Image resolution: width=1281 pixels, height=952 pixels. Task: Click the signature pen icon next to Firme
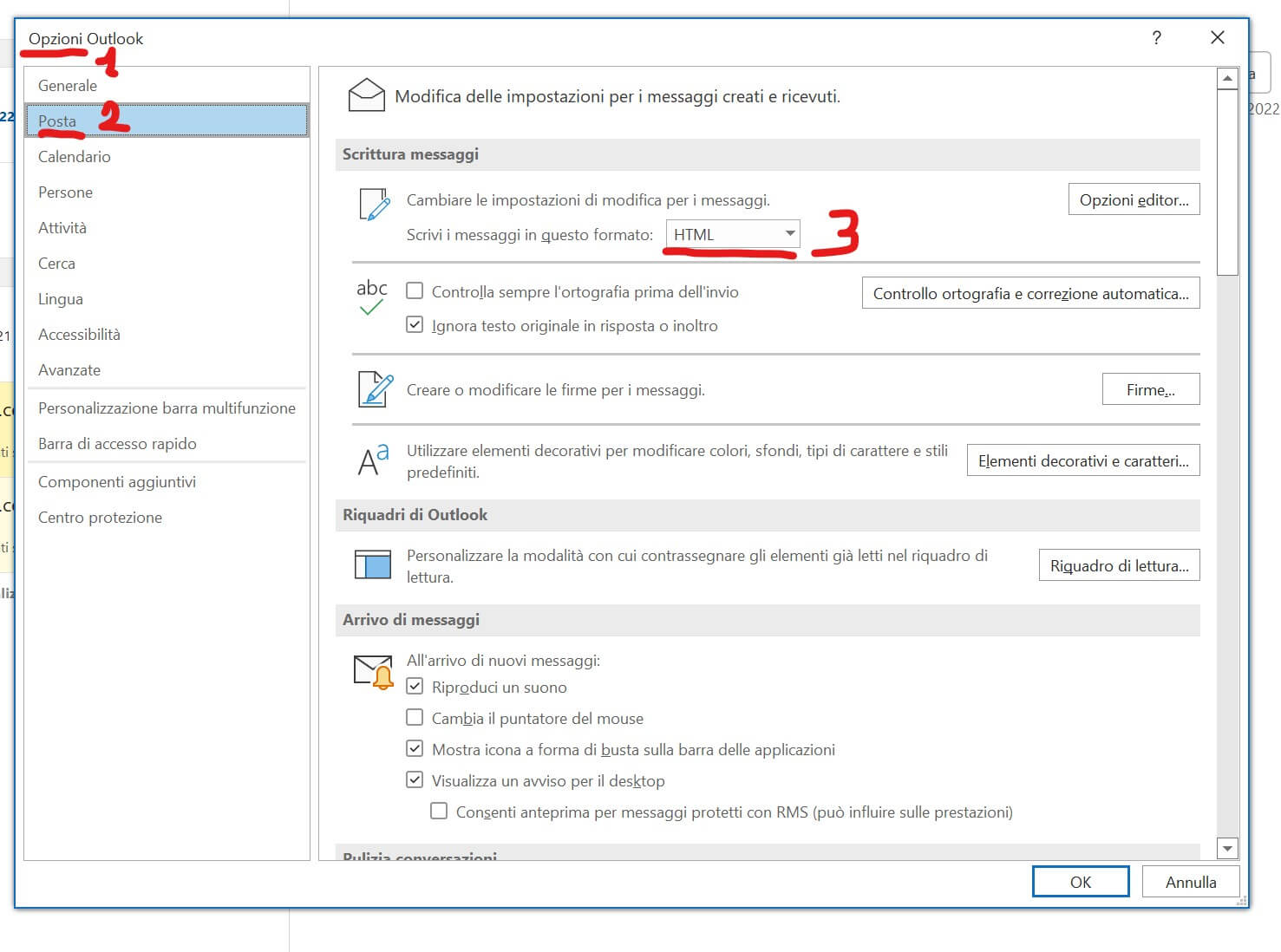click(x=375, y=389)
